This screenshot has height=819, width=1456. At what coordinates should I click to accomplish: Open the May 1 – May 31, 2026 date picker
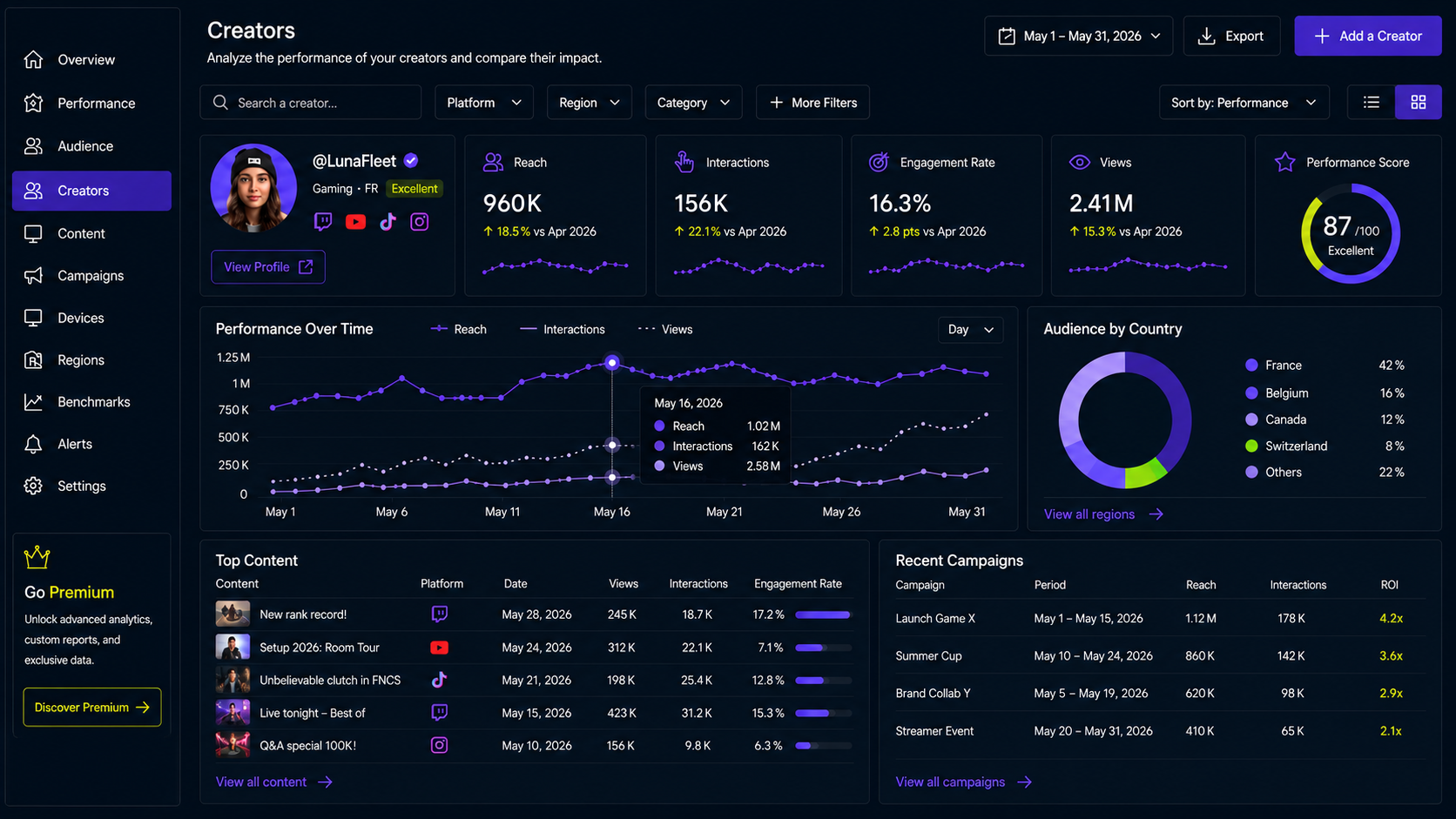tap(1079, 36)
